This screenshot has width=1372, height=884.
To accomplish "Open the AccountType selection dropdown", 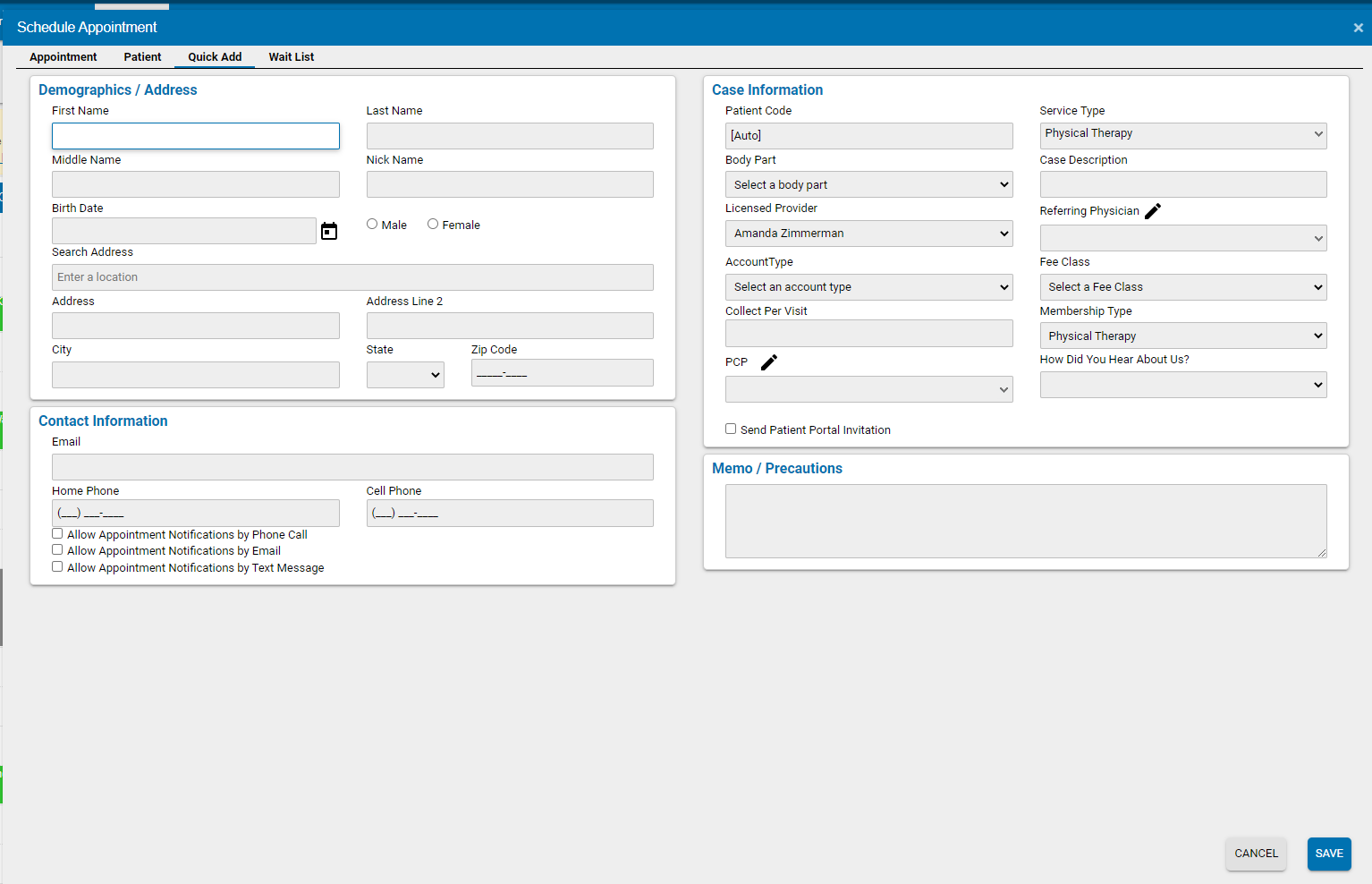I will click(868, 286).
